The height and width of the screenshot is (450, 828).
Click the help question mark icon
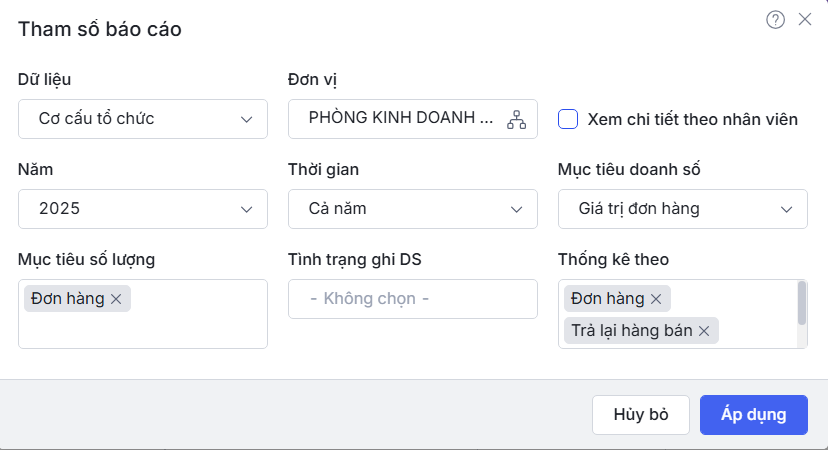click(x=775, y=20)
